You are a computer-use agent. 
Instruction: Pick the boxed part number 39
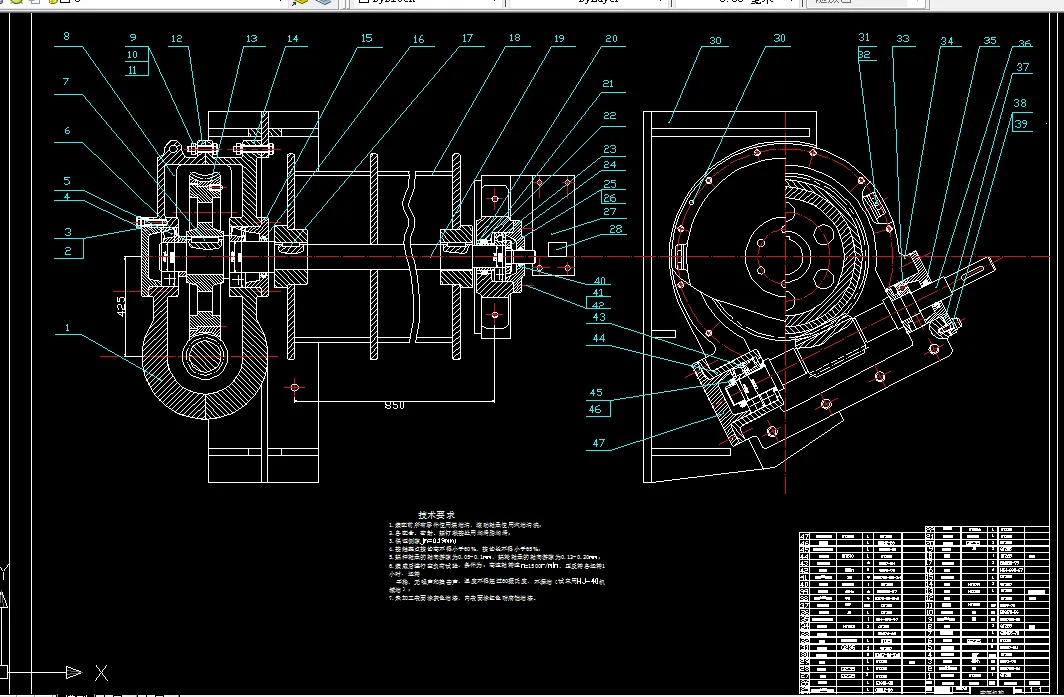pyautogui.click(x=1022, y=124)
